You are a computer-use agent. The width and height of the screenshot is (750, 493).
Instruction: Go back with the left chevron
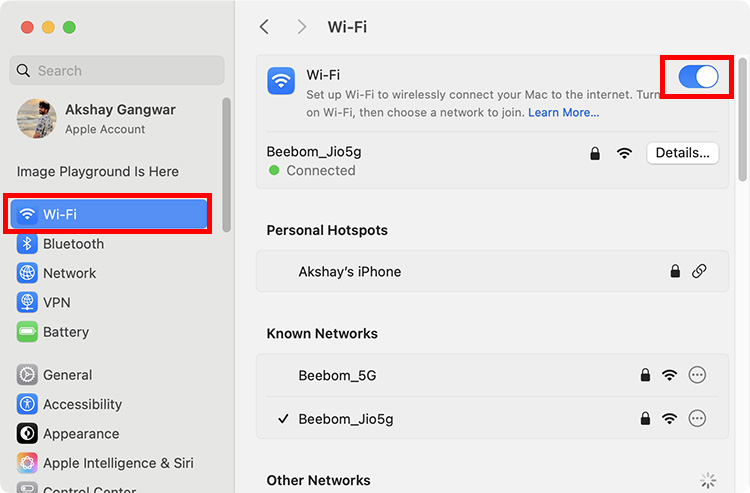tap(265, 27)
